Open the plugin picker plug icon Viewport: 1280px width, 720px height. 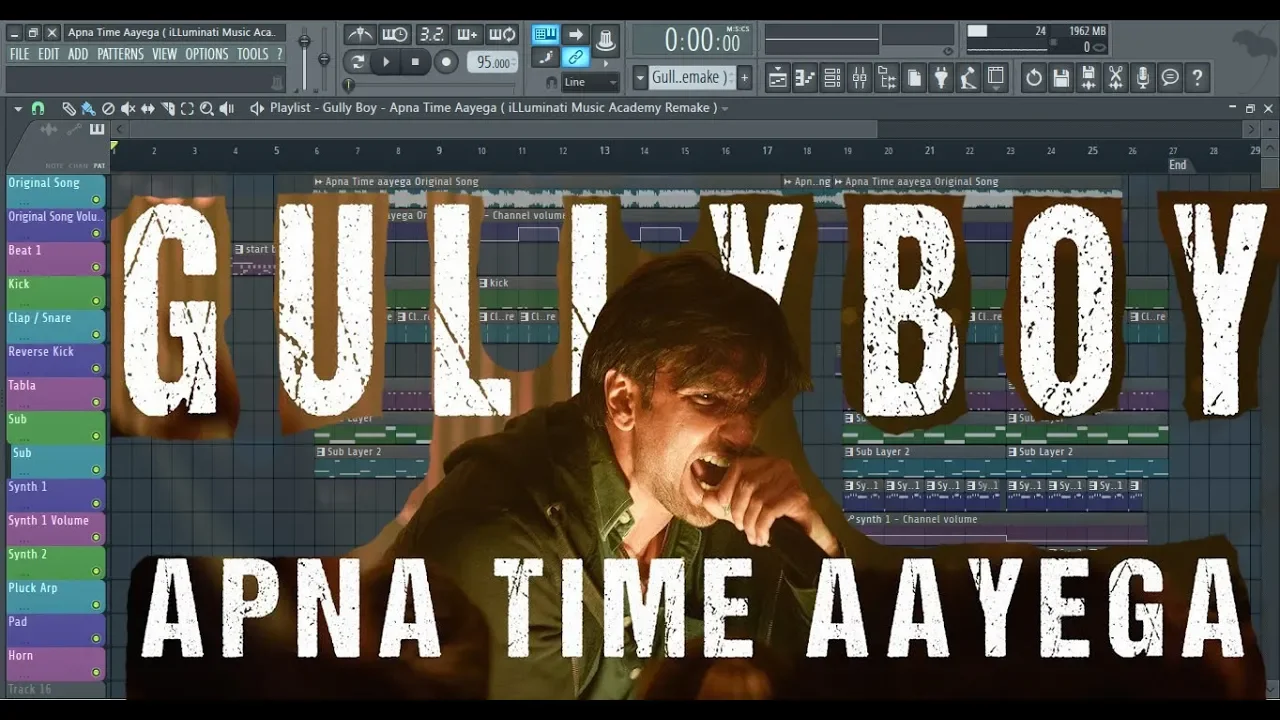(940, 78)
